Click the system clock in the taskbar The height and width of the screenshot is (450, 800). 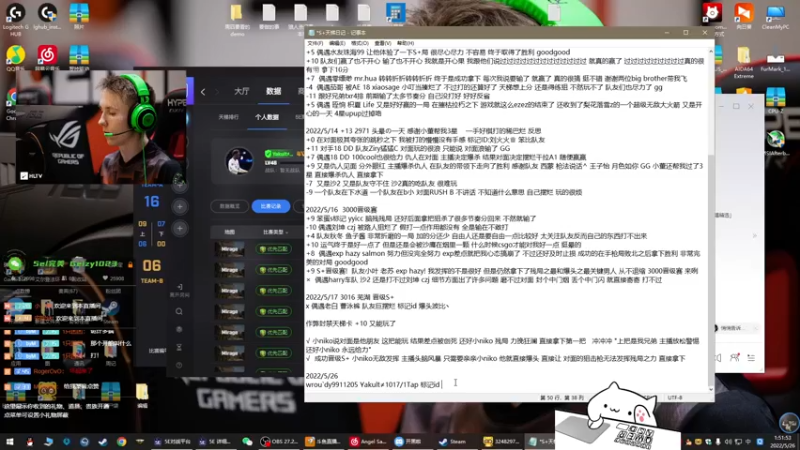coord(783,441)
